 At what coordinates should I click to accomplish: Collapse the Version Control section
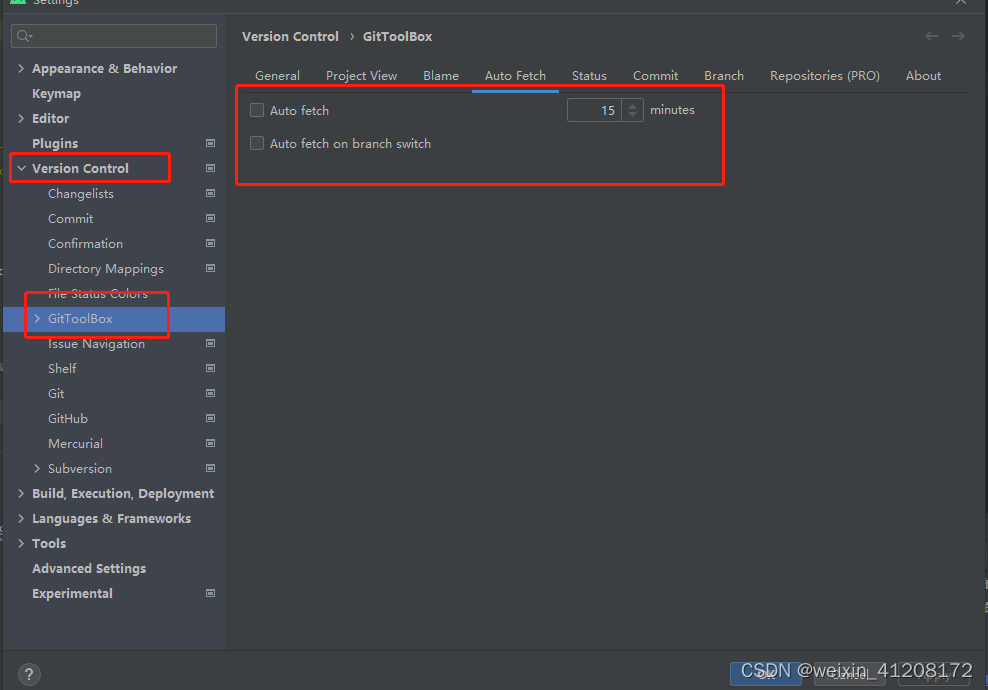(21, 168)
